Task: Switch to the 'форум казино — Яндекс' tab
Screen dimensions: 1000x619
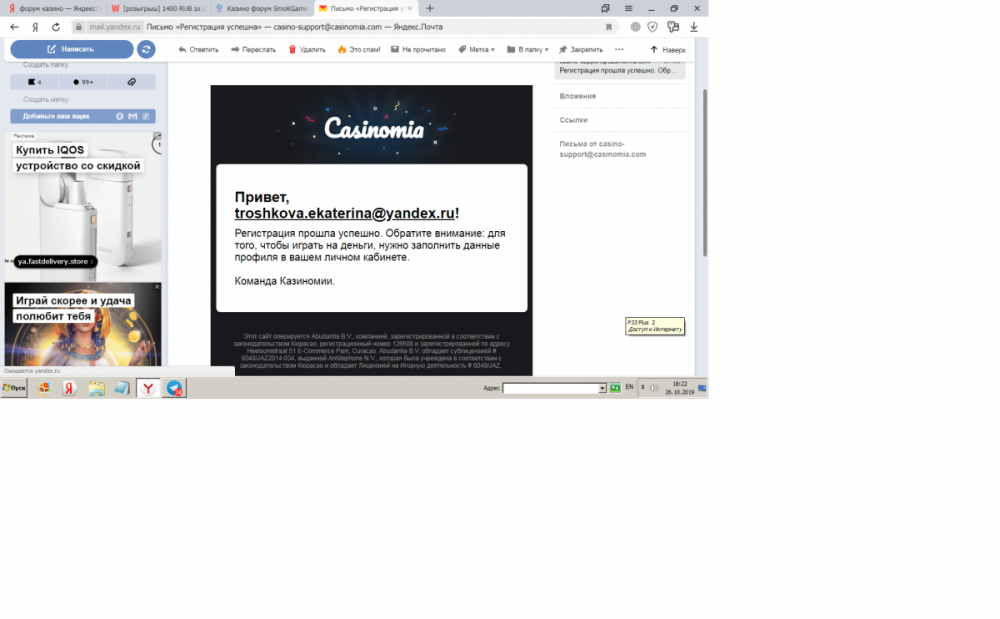Action: [53, 8]
